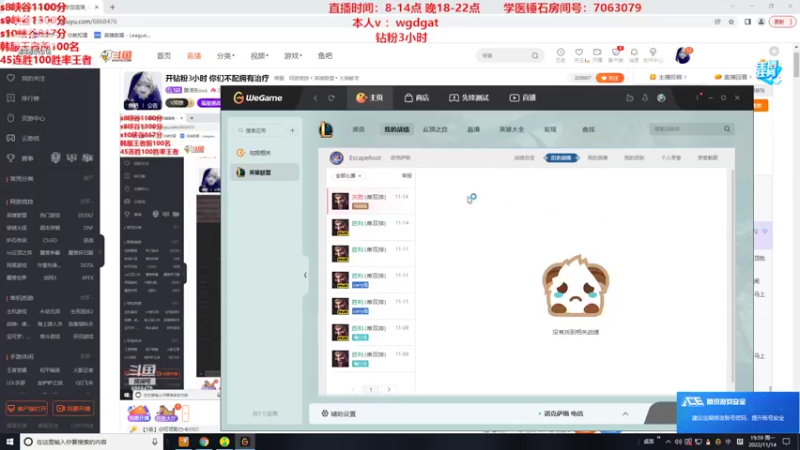The width and height of the screenshot is (800, 450).
Task: Click the summoner search magnifier icon
Action: coord(727,129)
